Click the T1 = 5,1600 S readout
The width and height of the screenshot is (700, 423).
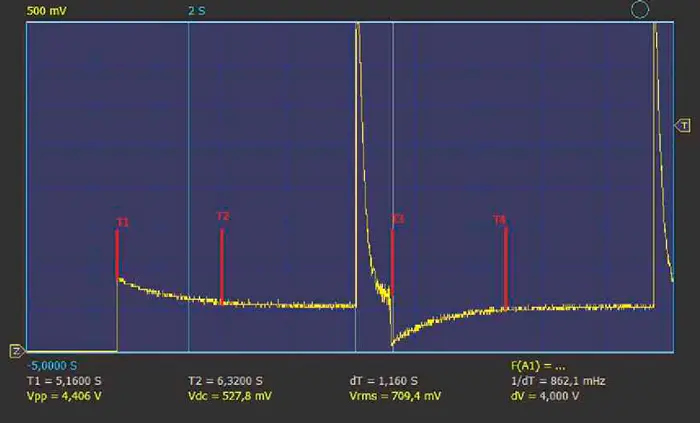point(62,381)
